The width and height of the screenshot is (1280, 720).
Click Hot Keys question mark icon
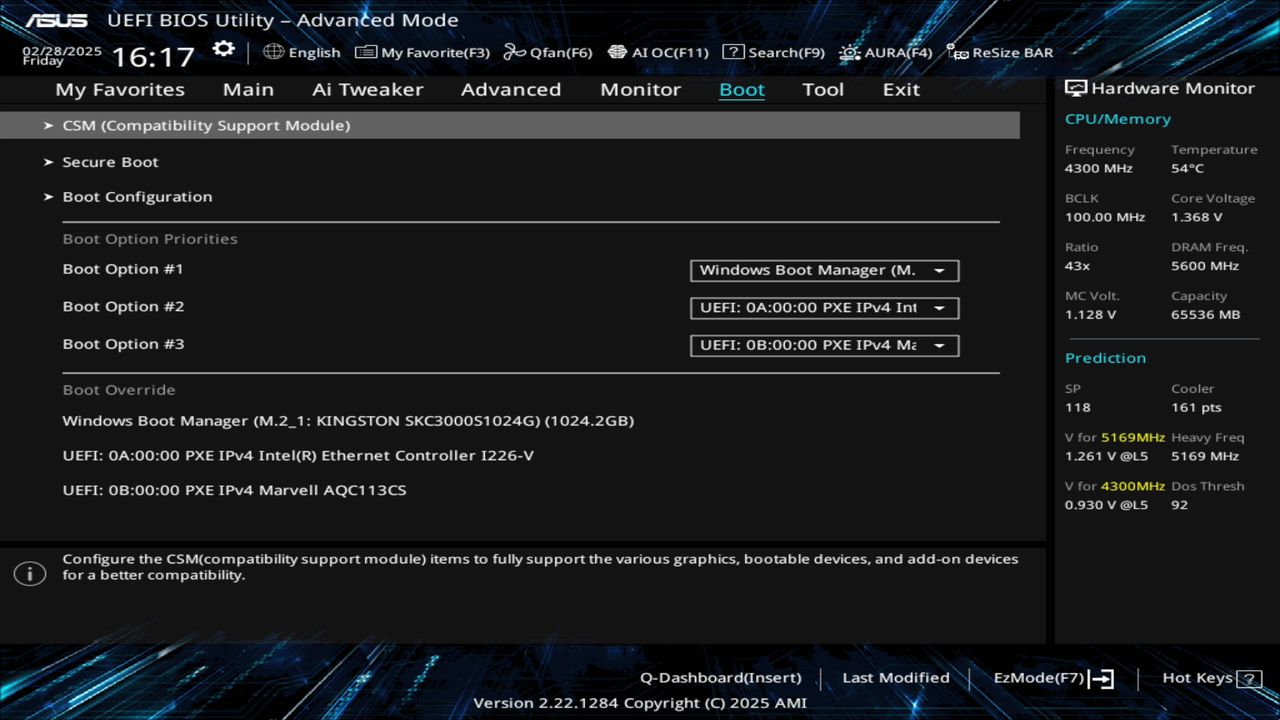pyautogui.click(x=1249, y=679)
